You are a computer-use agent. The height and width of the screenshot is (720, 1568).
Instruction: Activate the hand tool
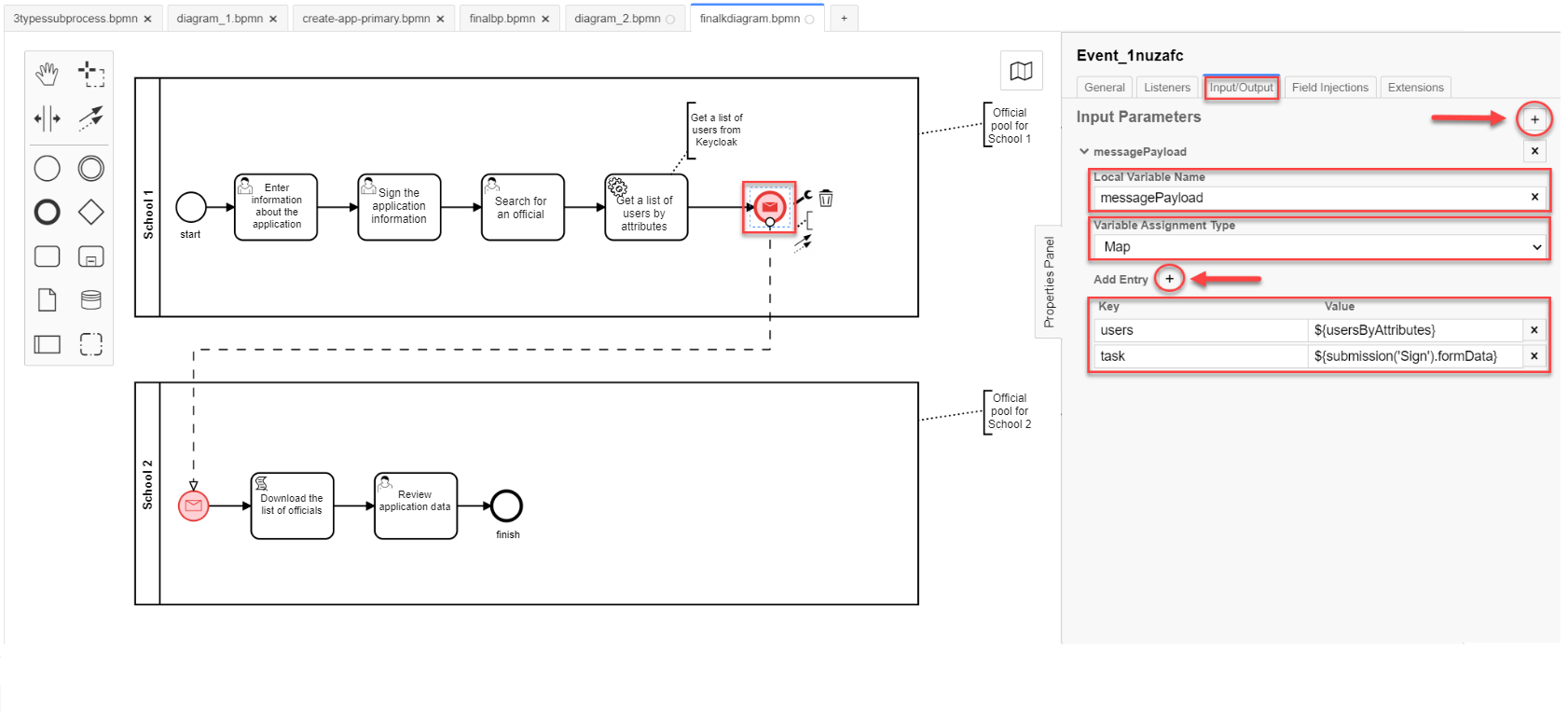point(47,74)
